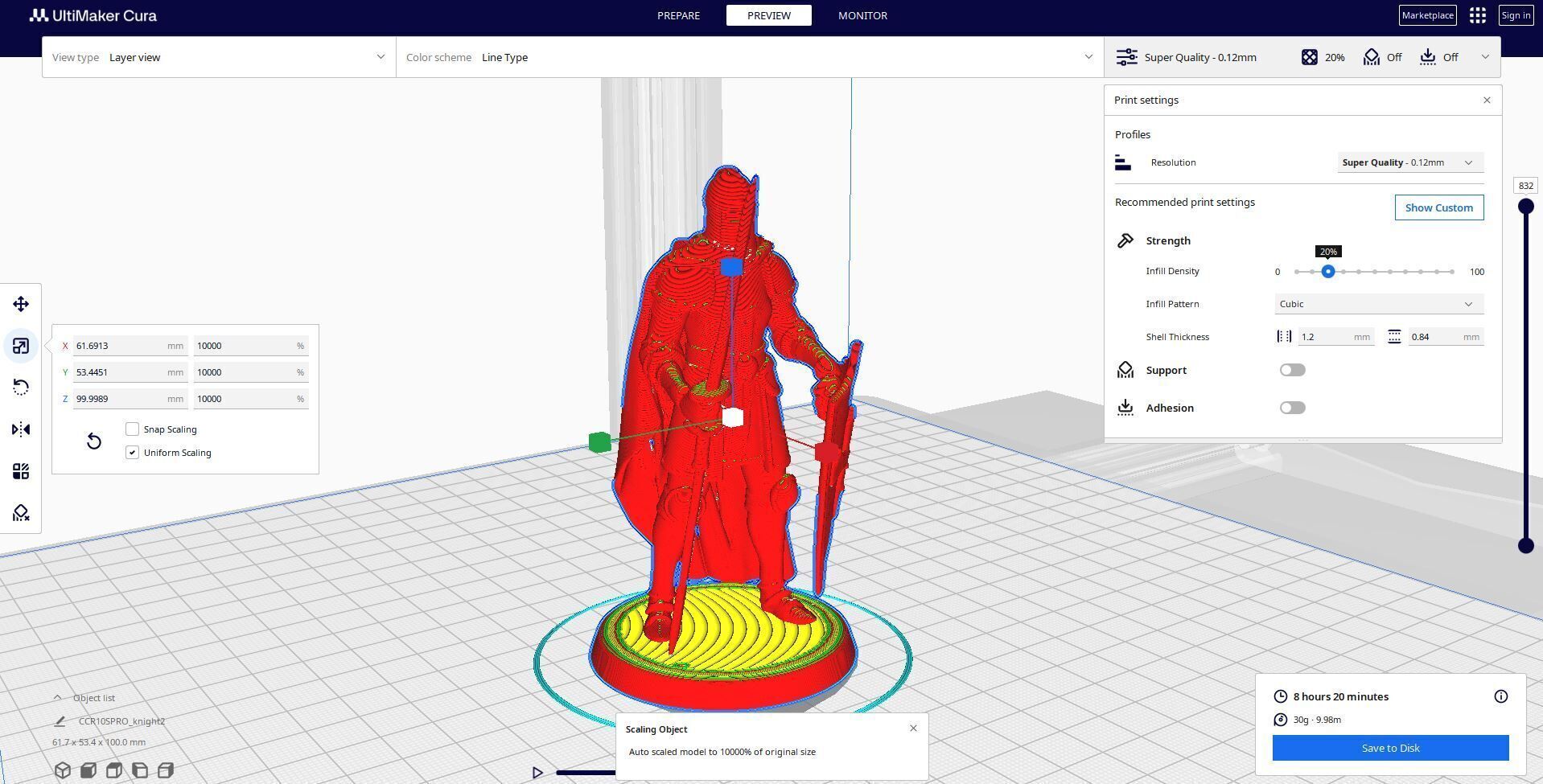Viewport: 1543px width, 784px height.
Task: Click the Z scale percent field
Action: [x=251, y=399]
